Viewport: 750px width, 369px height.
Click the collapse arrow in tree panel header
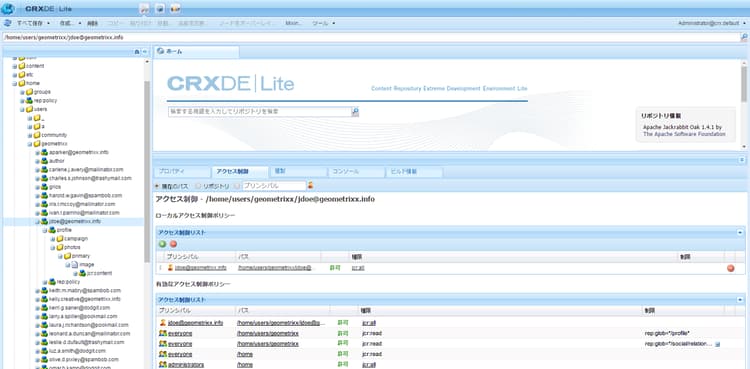(x=145, y=51)
